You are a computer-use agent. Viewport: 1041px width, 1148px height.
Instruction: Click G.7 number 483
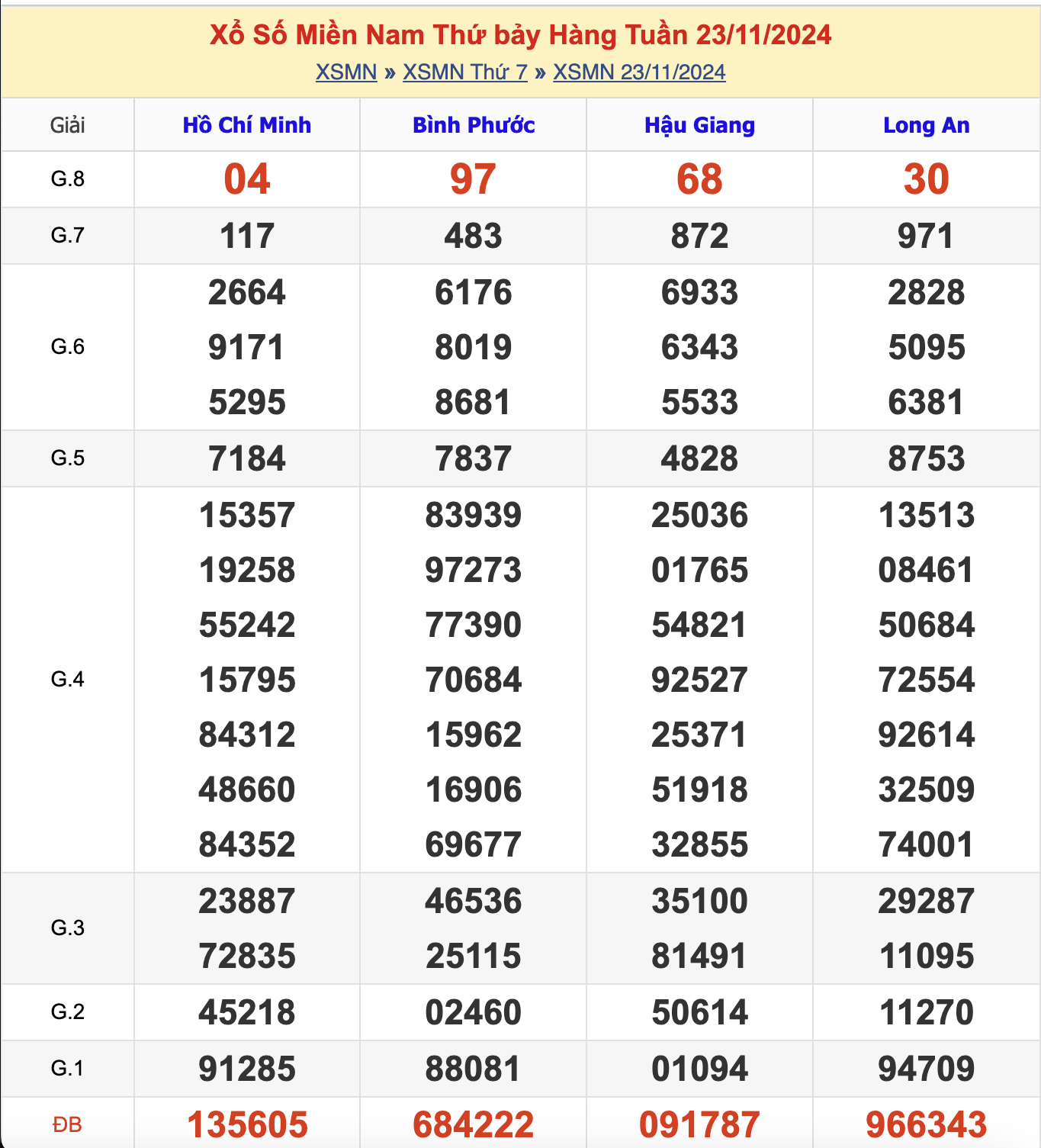pyautogui.click(x=474, y=236)
